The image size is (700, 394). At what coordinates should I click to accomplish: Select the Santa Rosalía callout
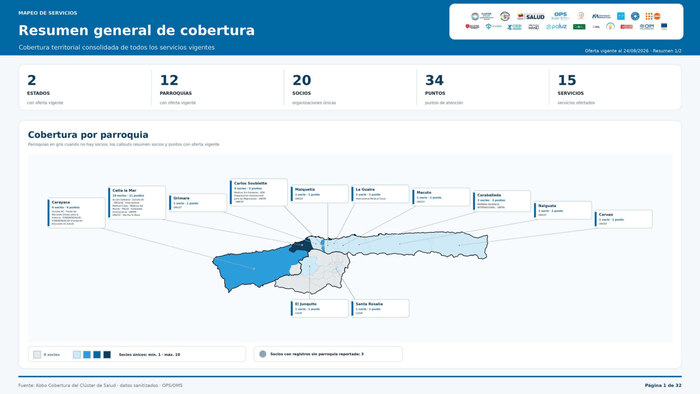[x=380, y=308]
